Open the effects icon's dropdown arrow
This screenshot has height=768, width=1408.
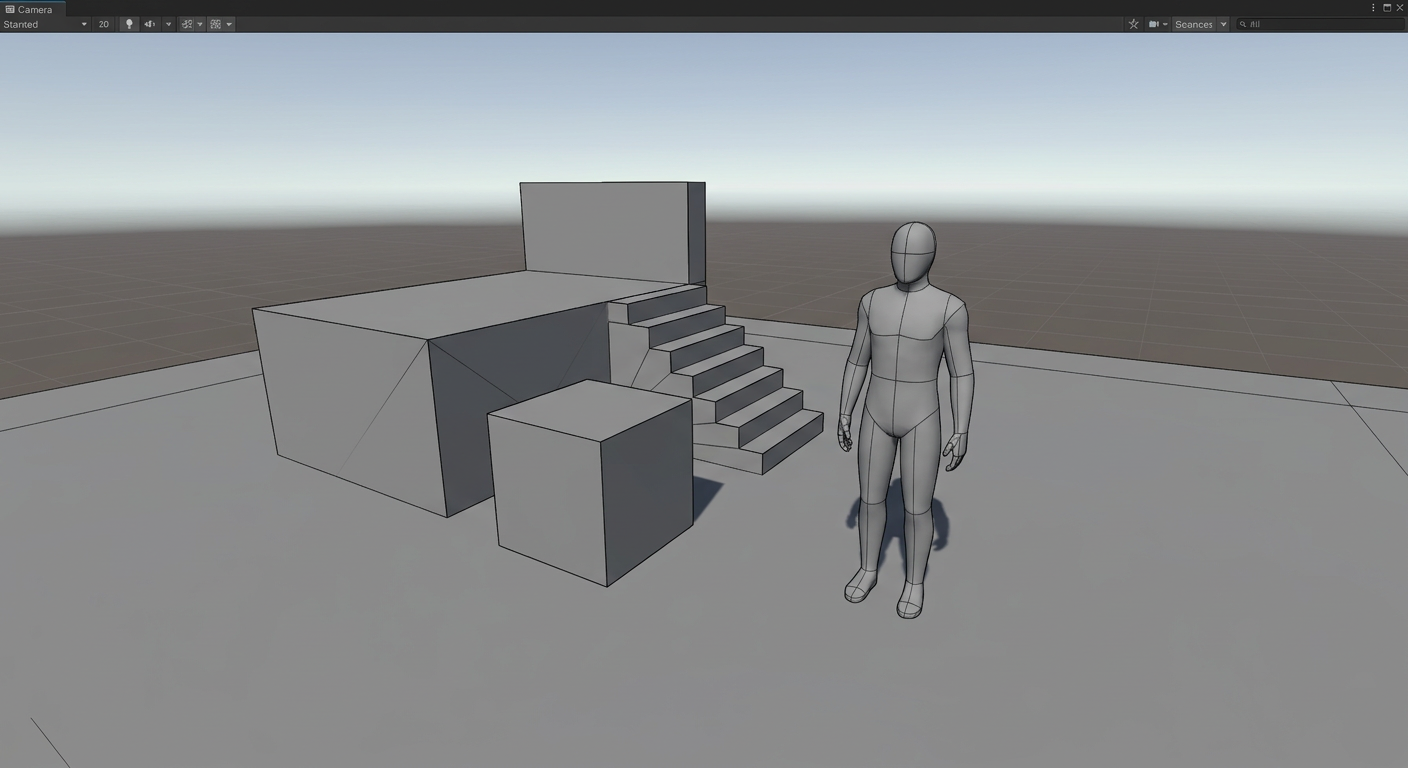[200, 24]
